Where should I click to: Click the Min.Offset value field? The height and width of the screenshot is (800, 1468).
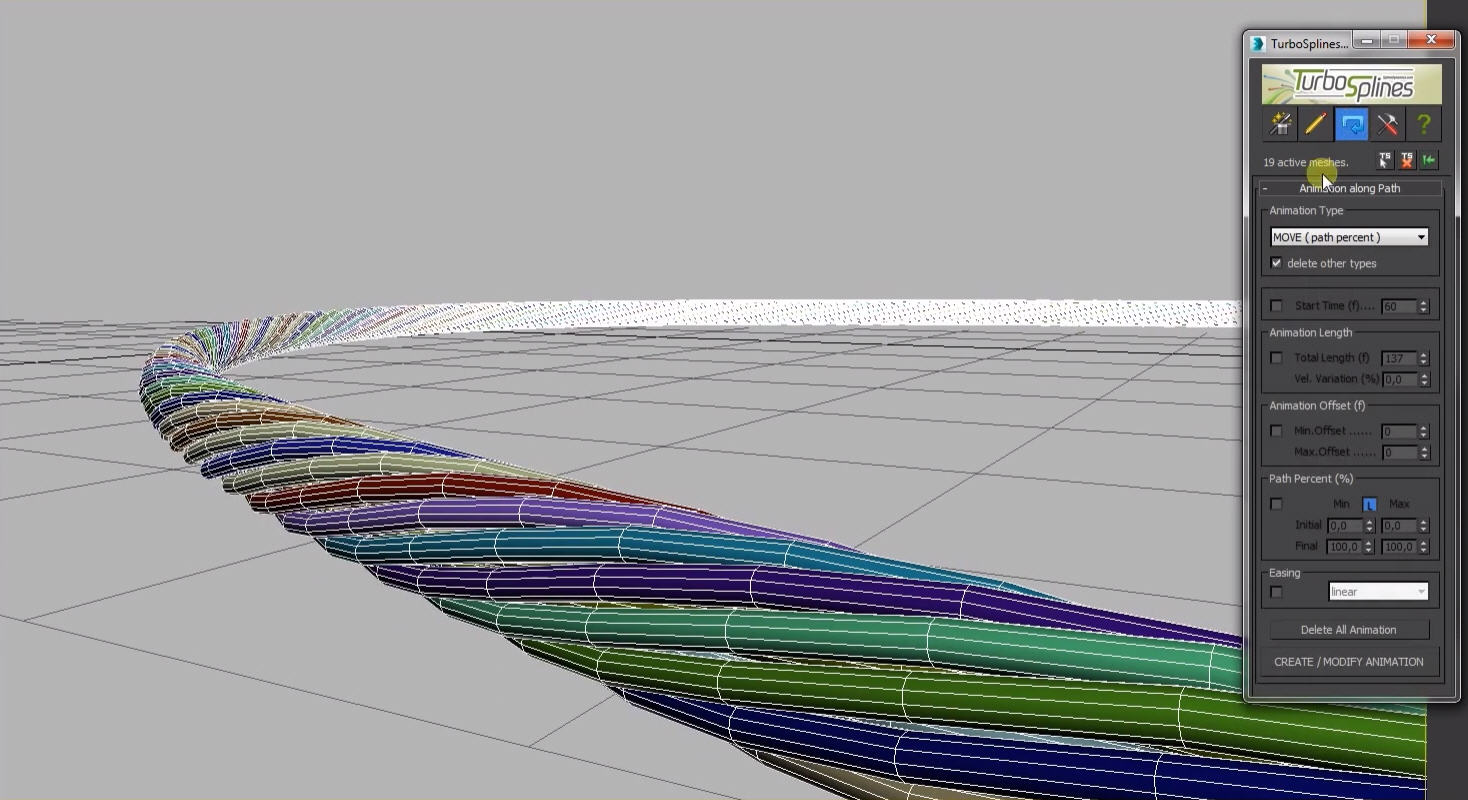pos(1399,431)
